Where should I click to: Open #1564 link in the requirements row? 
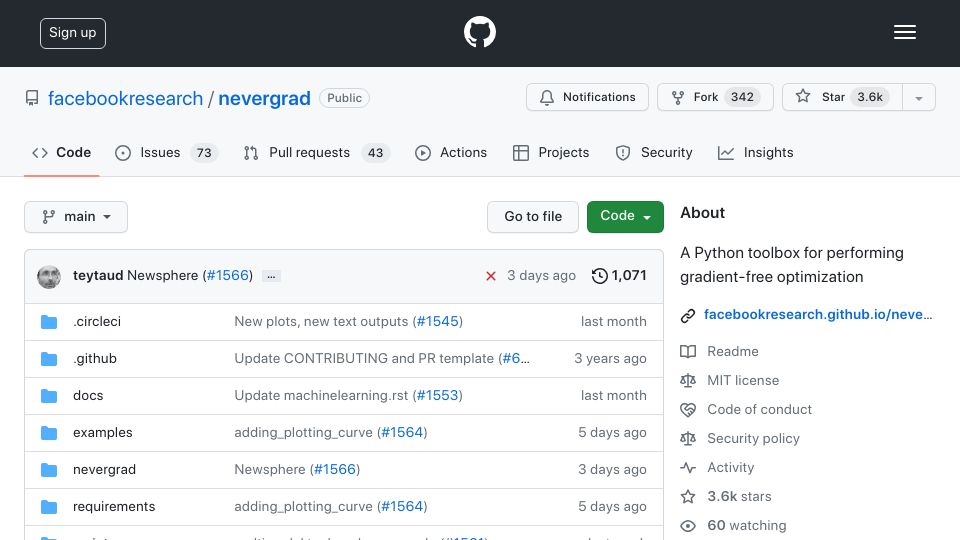(402, 507)
